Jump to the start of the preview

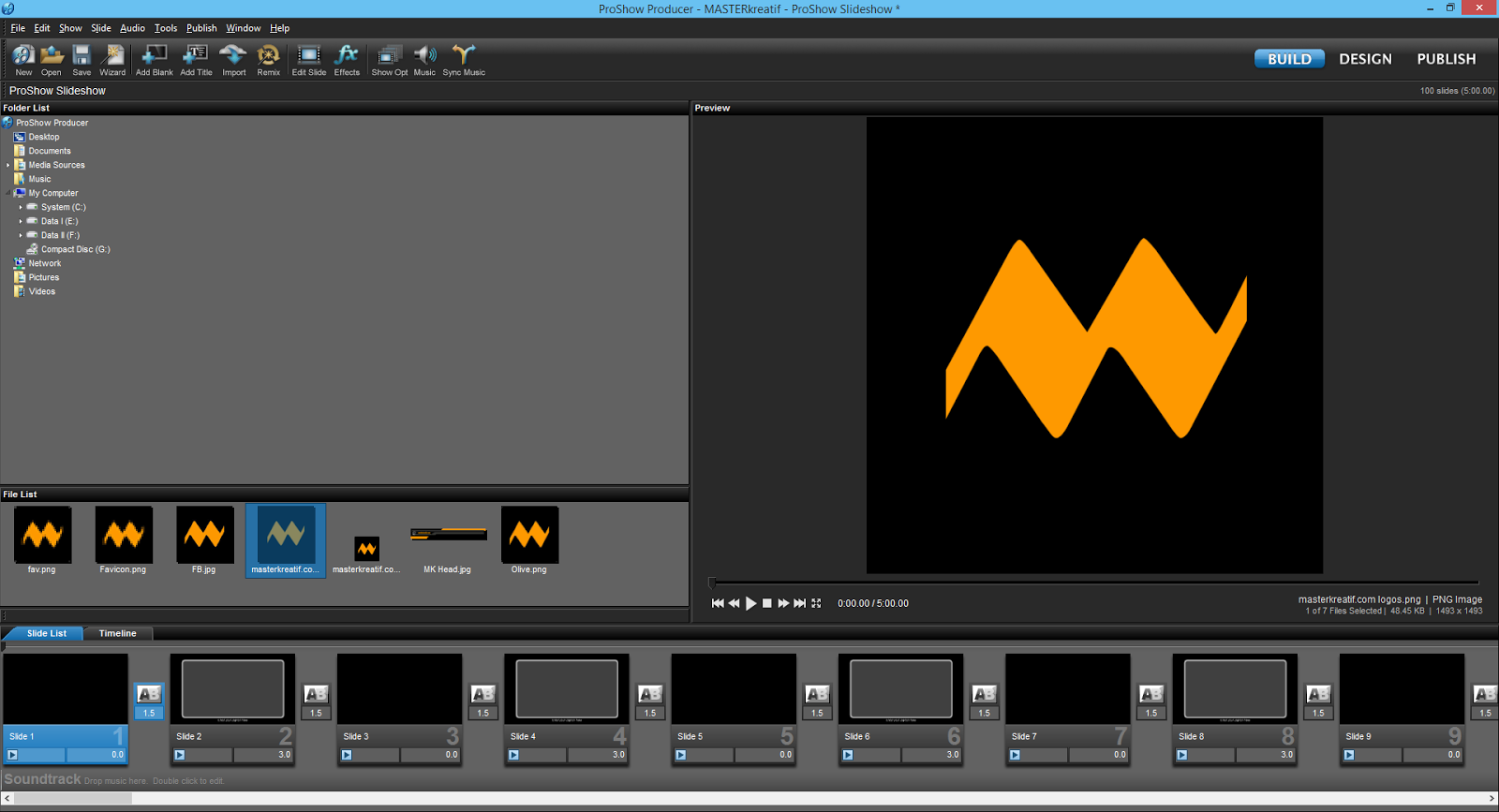click(x=718, y=603)
